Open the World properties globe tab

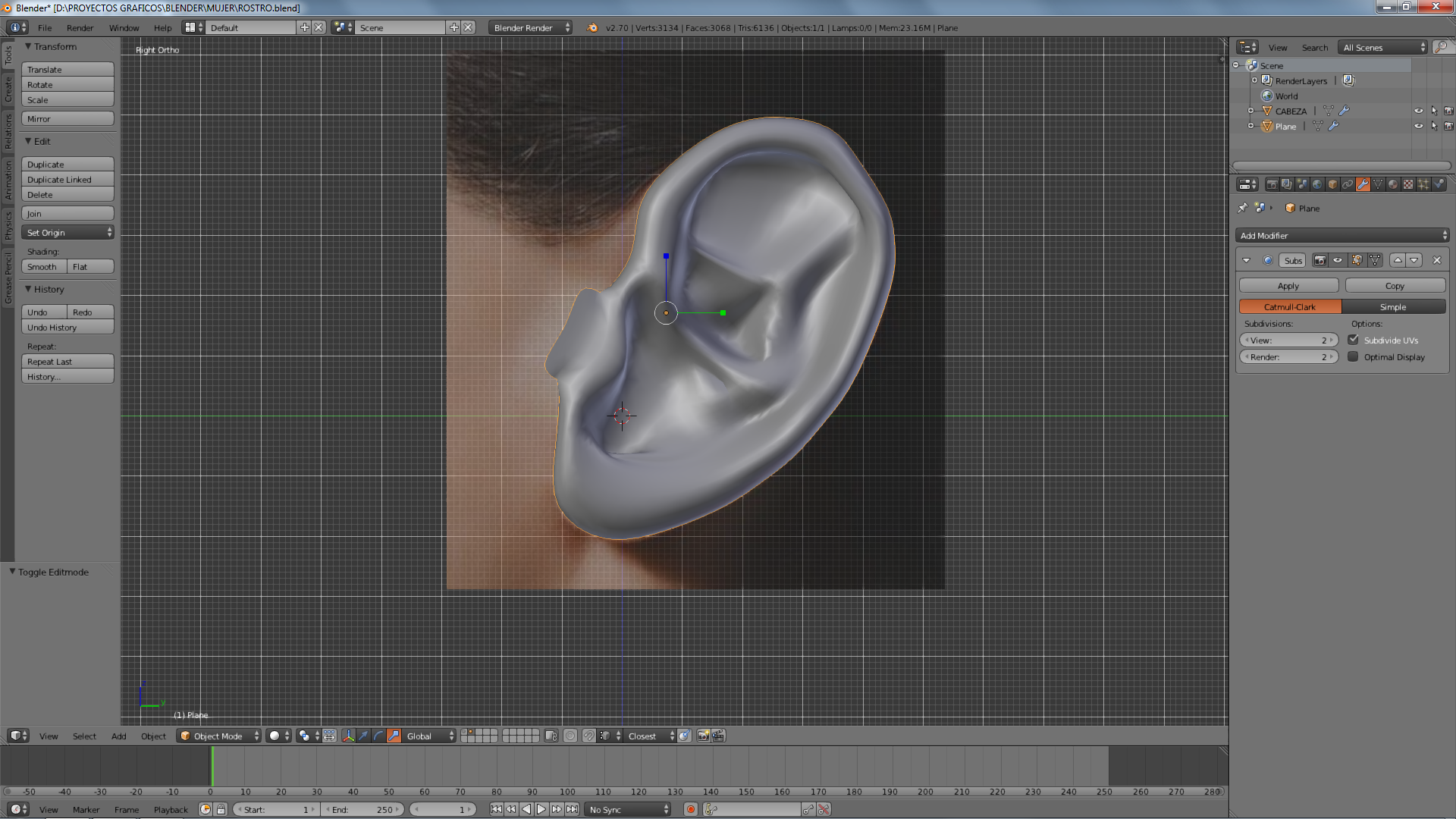pyautogui.click(x=1317, y=184)
